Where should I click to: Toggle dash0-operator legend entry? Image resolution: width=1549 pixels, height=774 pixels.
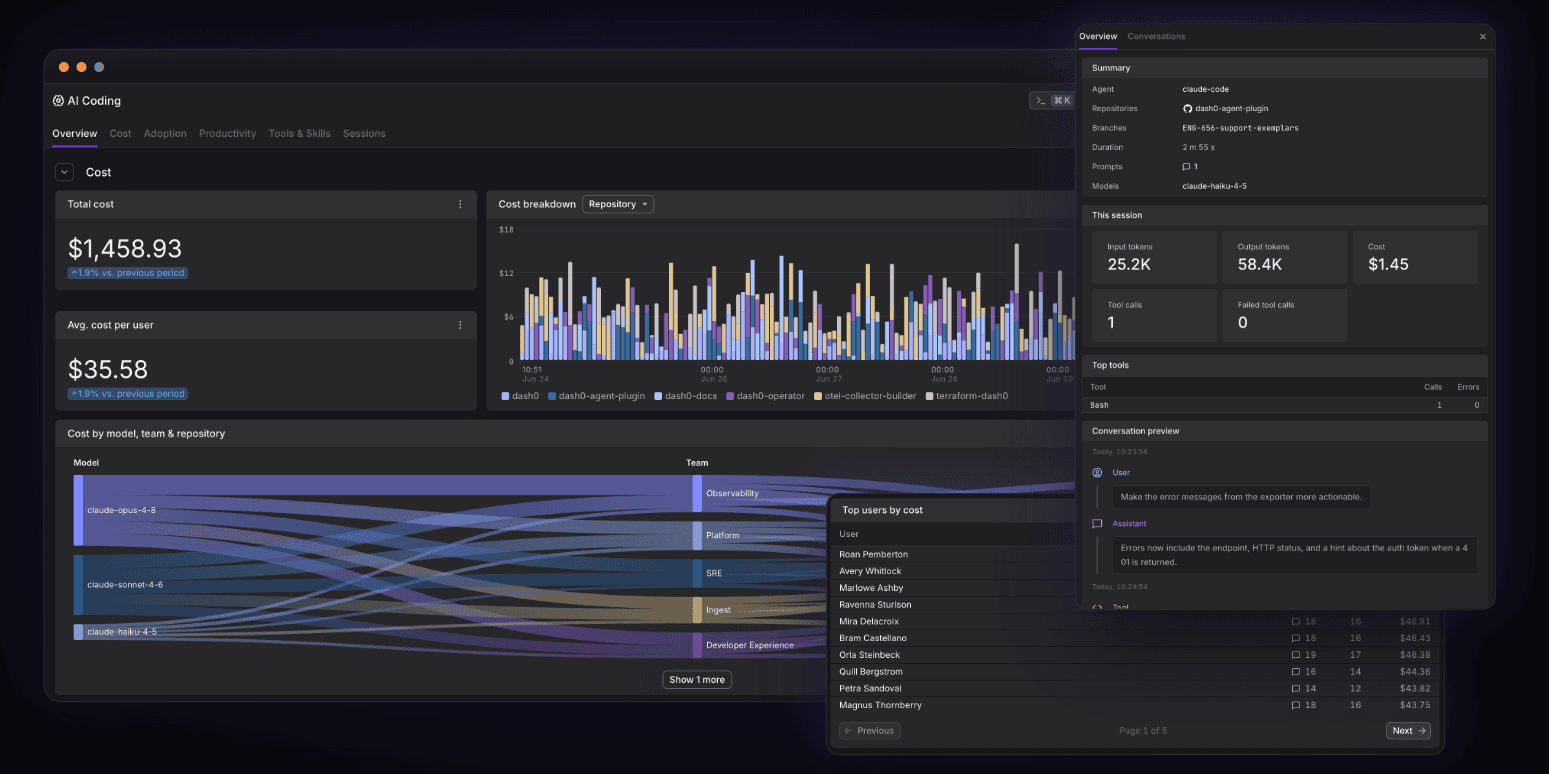(765, 396)
